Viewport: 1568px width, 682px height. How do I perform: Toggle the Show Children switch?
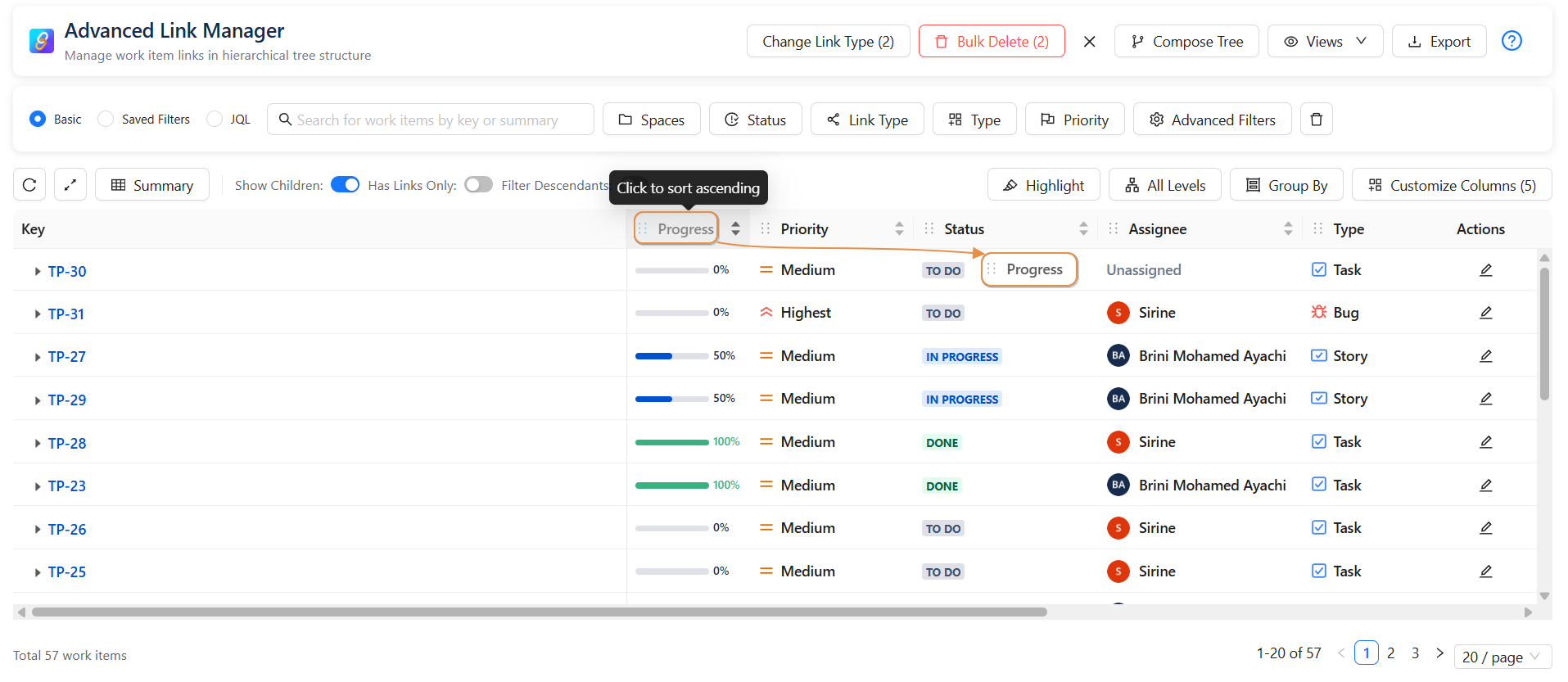[x=345, y=185]
